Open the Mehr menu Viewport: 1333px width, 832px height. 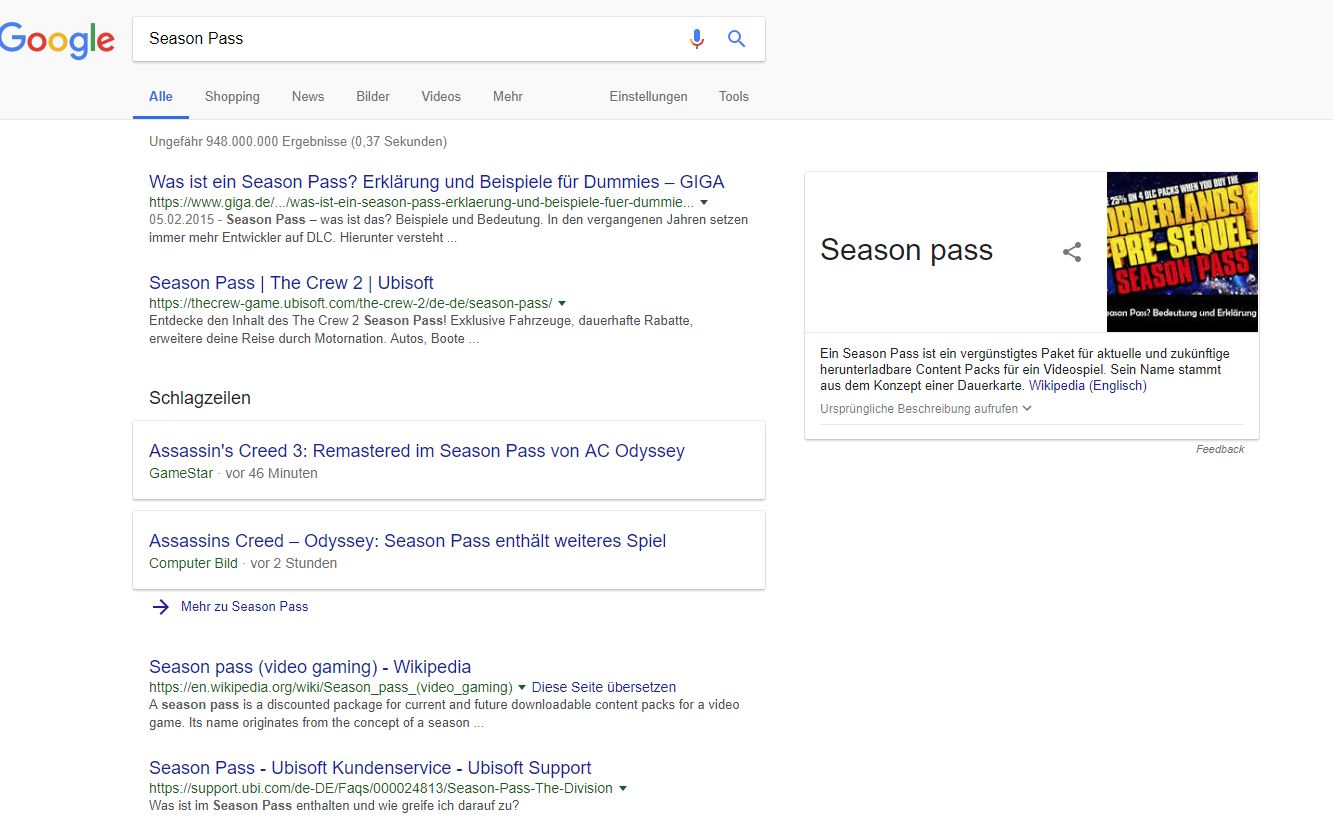click(x=508, y=97)
